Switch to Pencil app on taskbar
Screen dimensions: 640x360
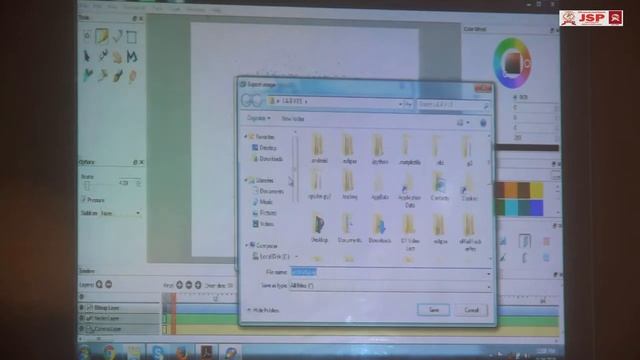[231, 352]
